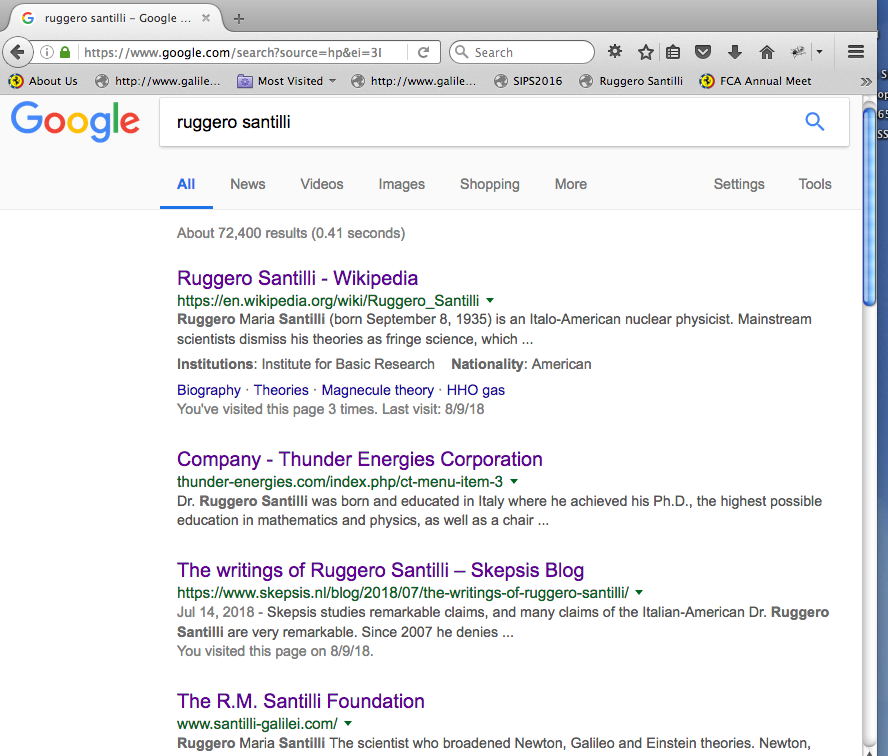Click the en.wikipedia.org green URL text
The width and height of the screenshot is (888, 756).
point(328,301)
